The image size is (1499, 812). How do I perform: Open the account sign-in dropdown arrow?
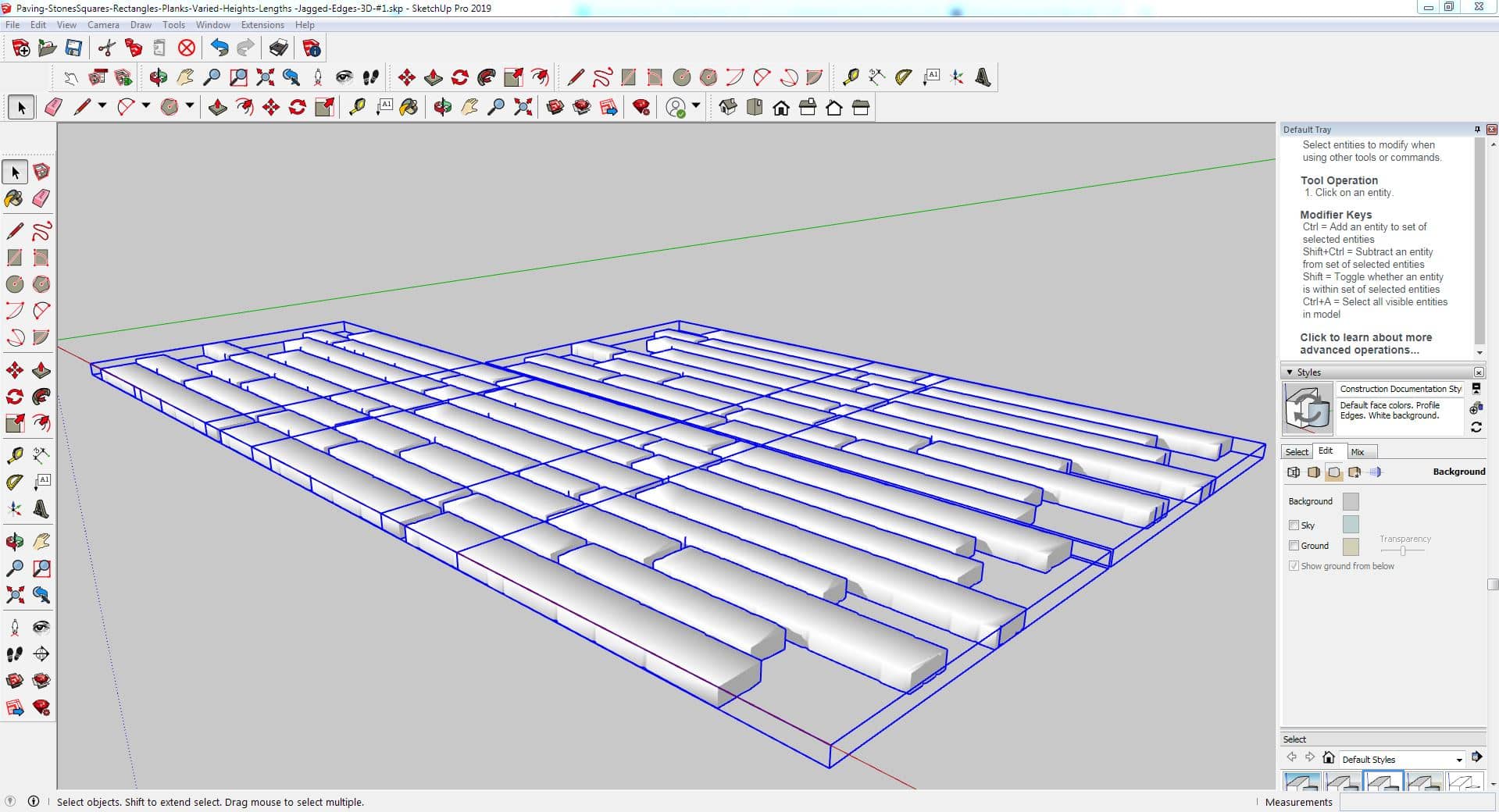[696, 106]
